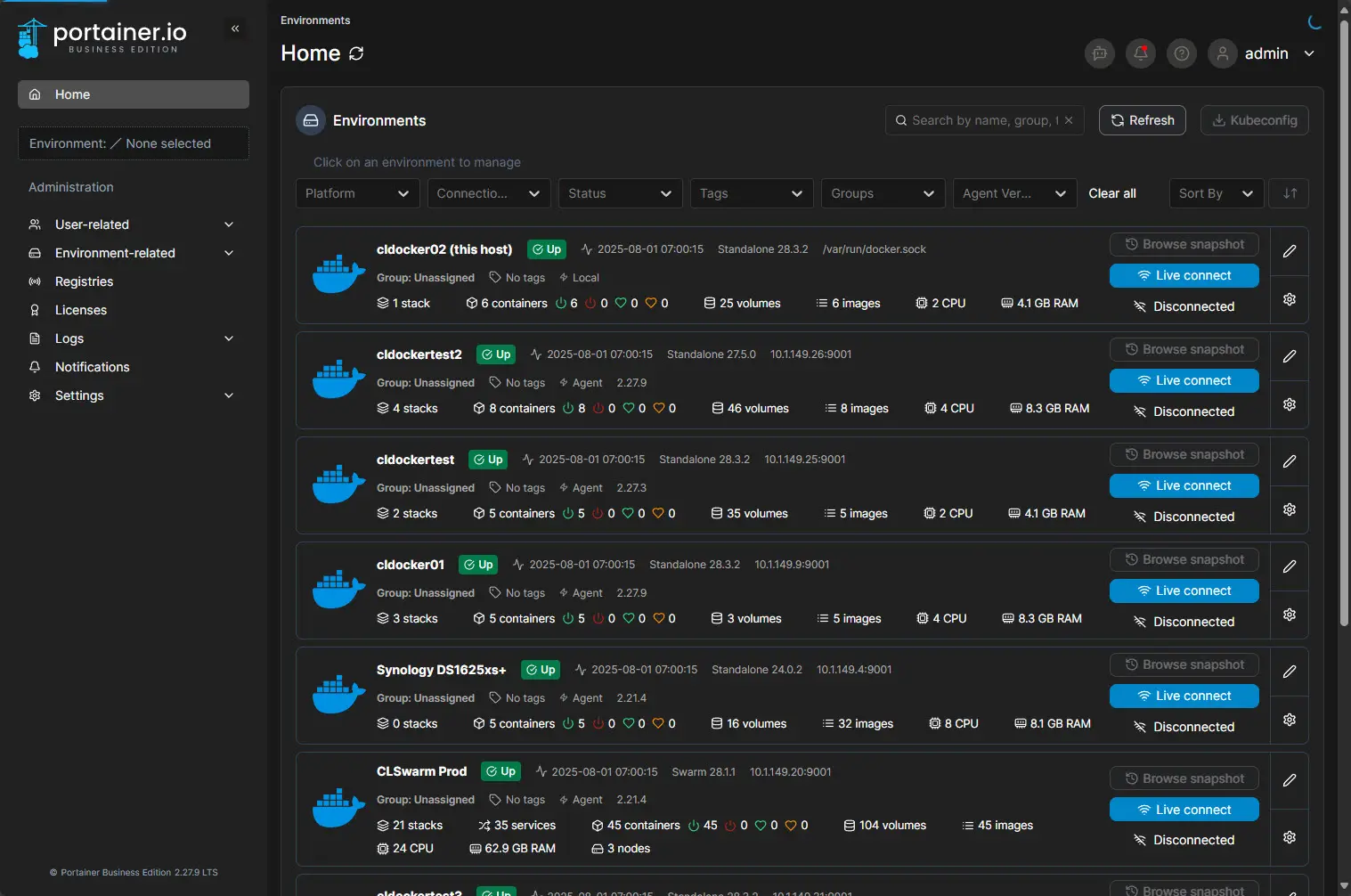Open the cldocker01 environment
This screenshot has height=896, width=1351.
pos(411,565)
